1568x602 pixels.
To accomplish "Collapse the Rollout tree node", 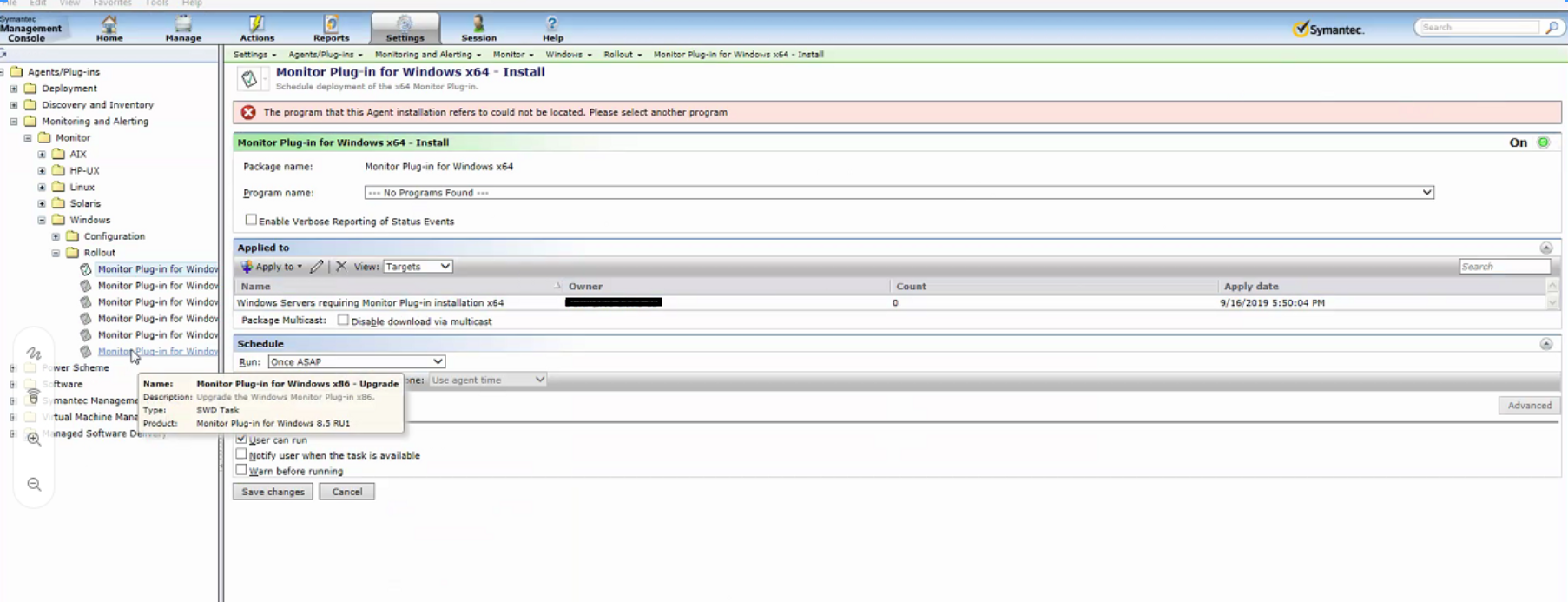I will click(x=56, y=253).
